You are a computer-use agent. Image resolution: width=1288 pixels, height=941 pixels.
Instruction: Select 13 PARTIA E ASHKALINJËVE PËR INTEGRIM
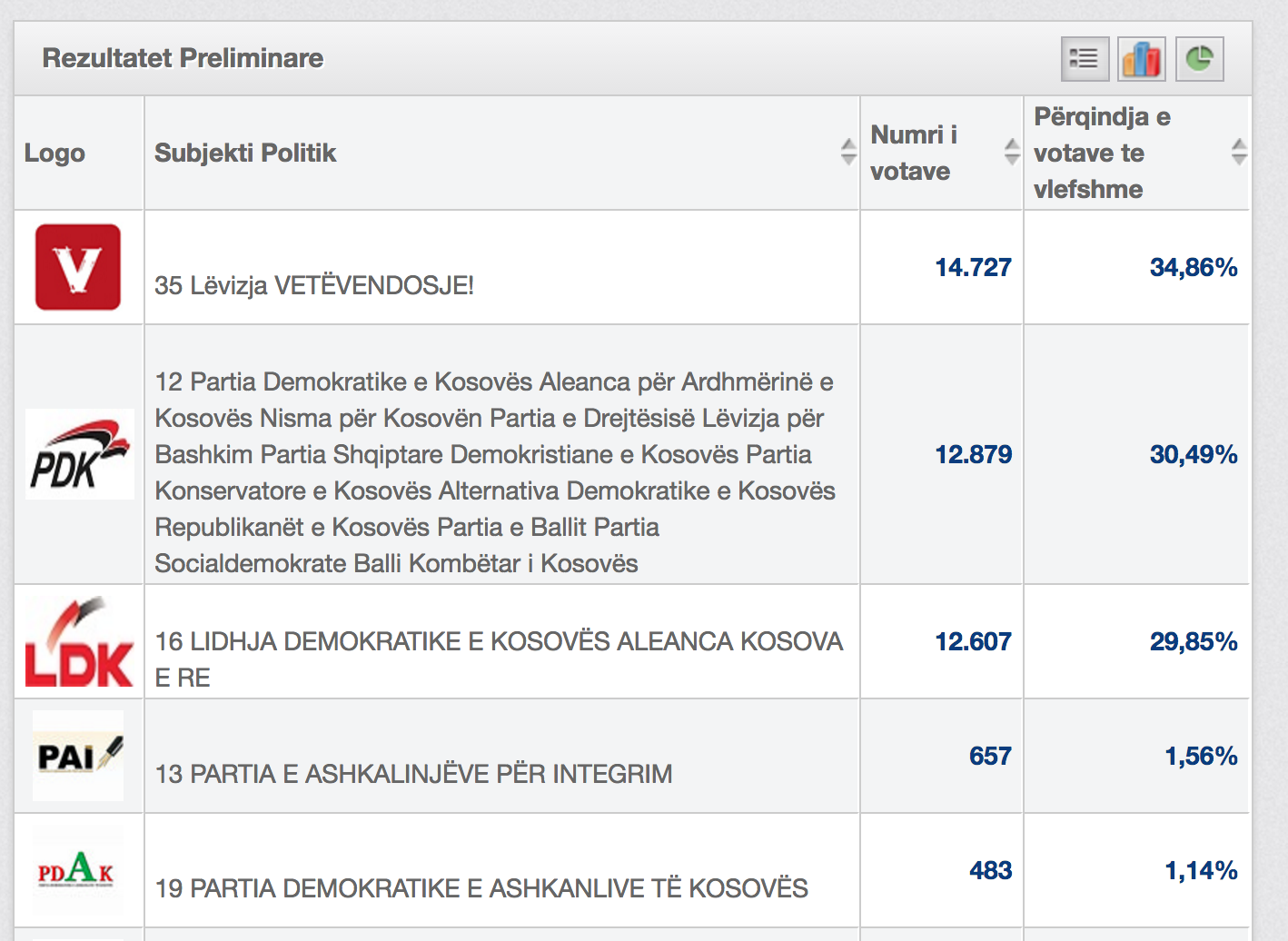pos(413,774)
